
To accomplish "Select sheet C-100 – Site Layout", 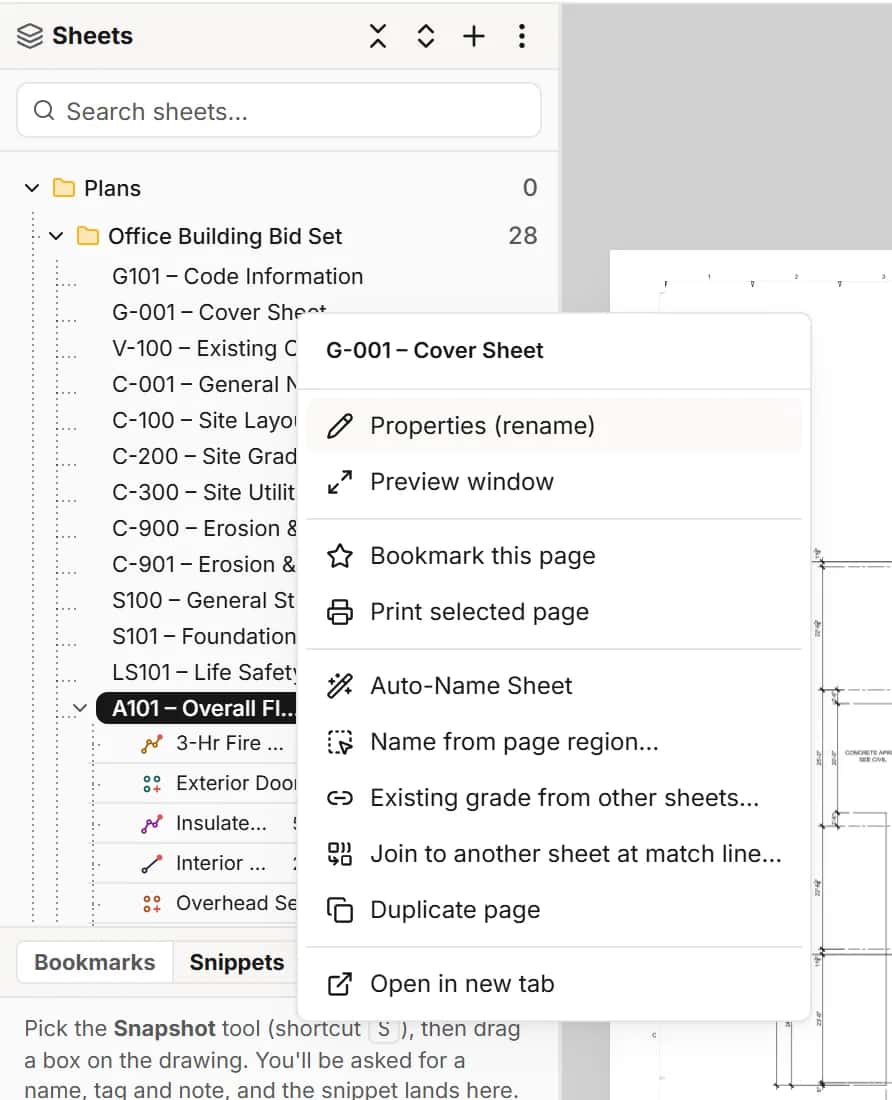I will point(205,420).
